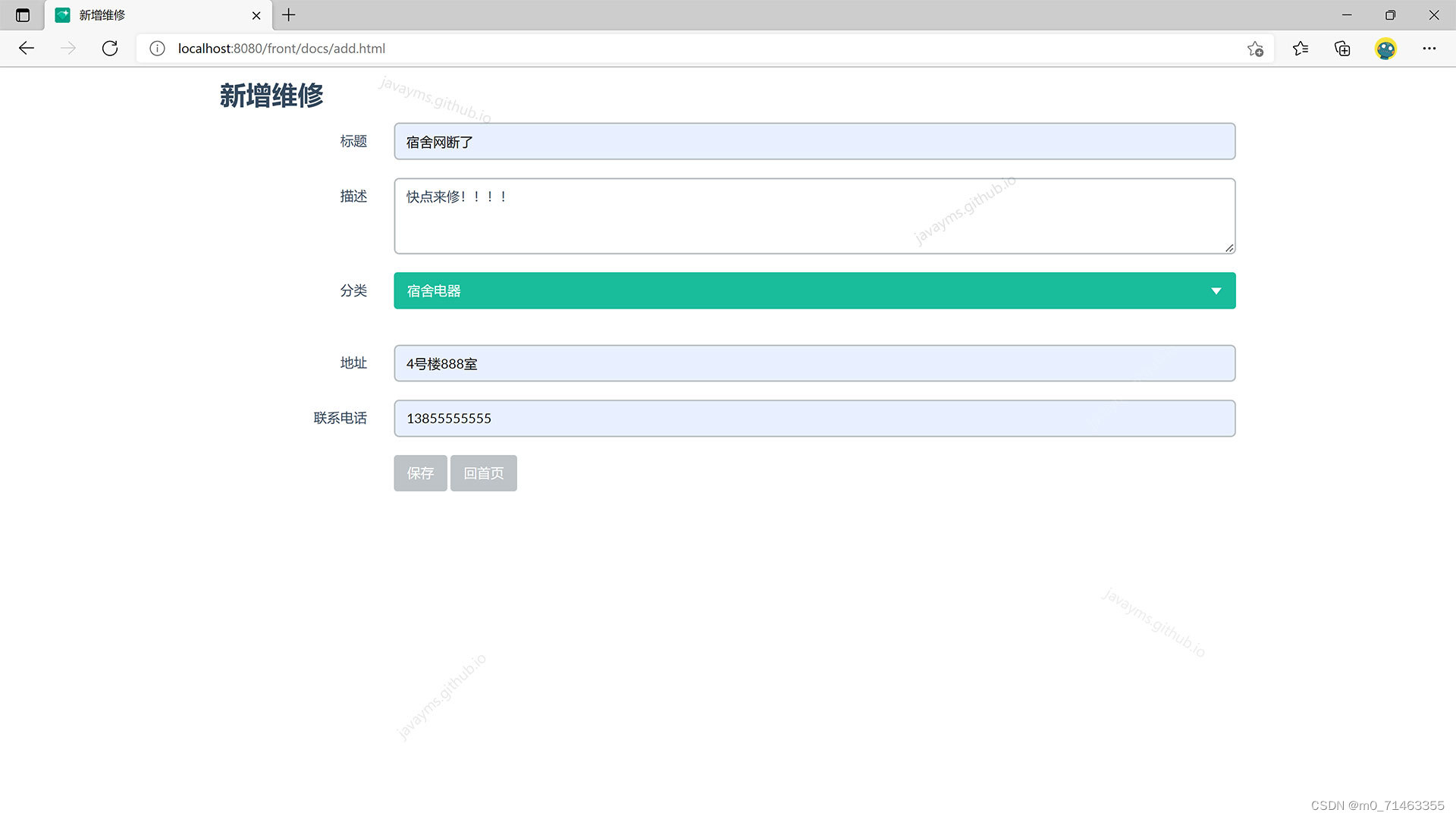Click the browser back arrow
The height and width of the screenshot is (819, 1456).
pos(27,49)
